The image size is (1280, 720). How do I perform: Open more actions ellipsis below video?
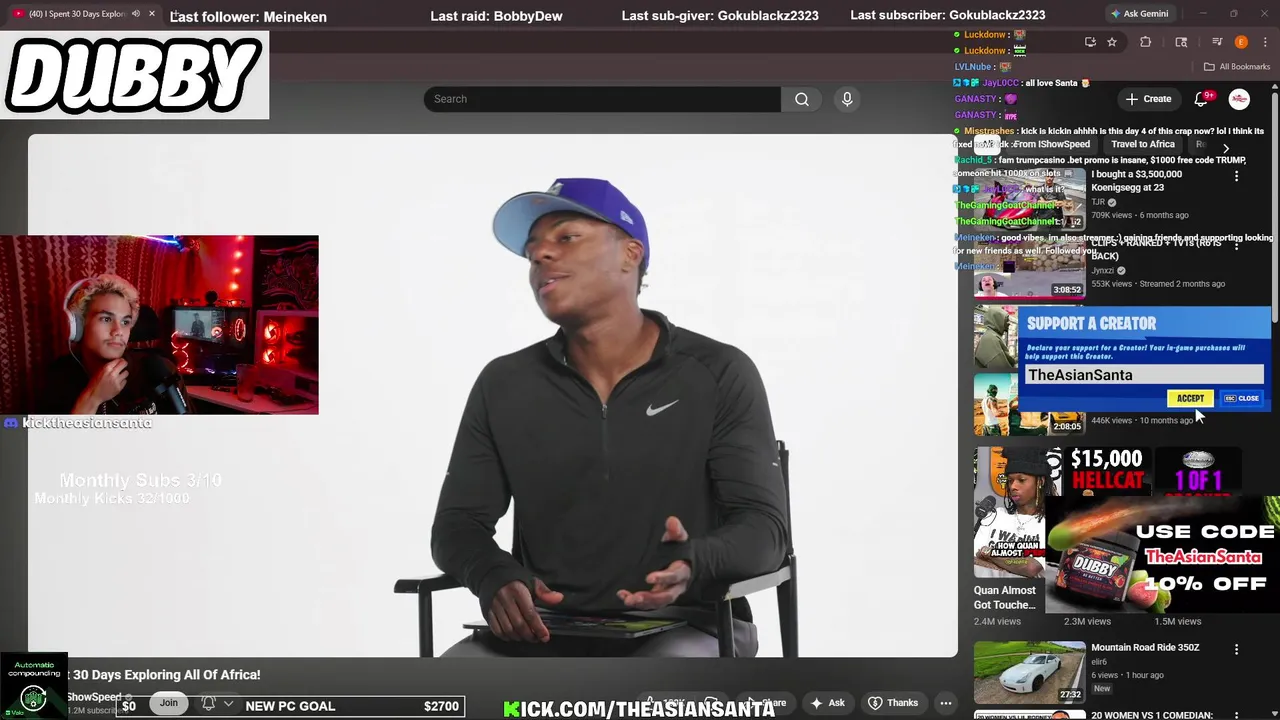coord(945,703)
